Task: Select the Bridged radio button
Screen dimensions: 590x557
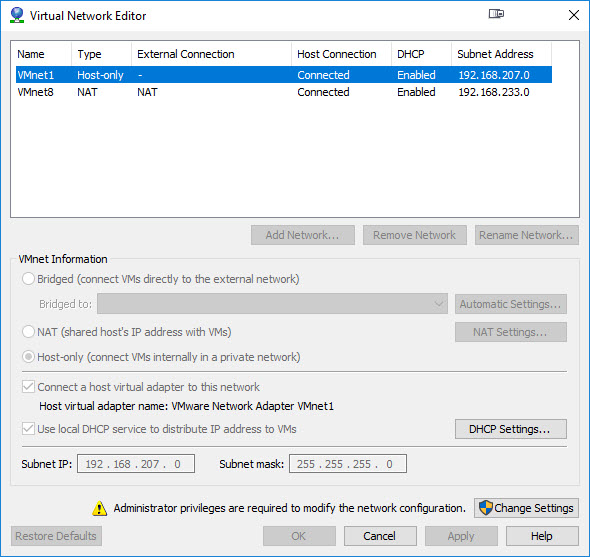Action: click(x=28, y=279)
